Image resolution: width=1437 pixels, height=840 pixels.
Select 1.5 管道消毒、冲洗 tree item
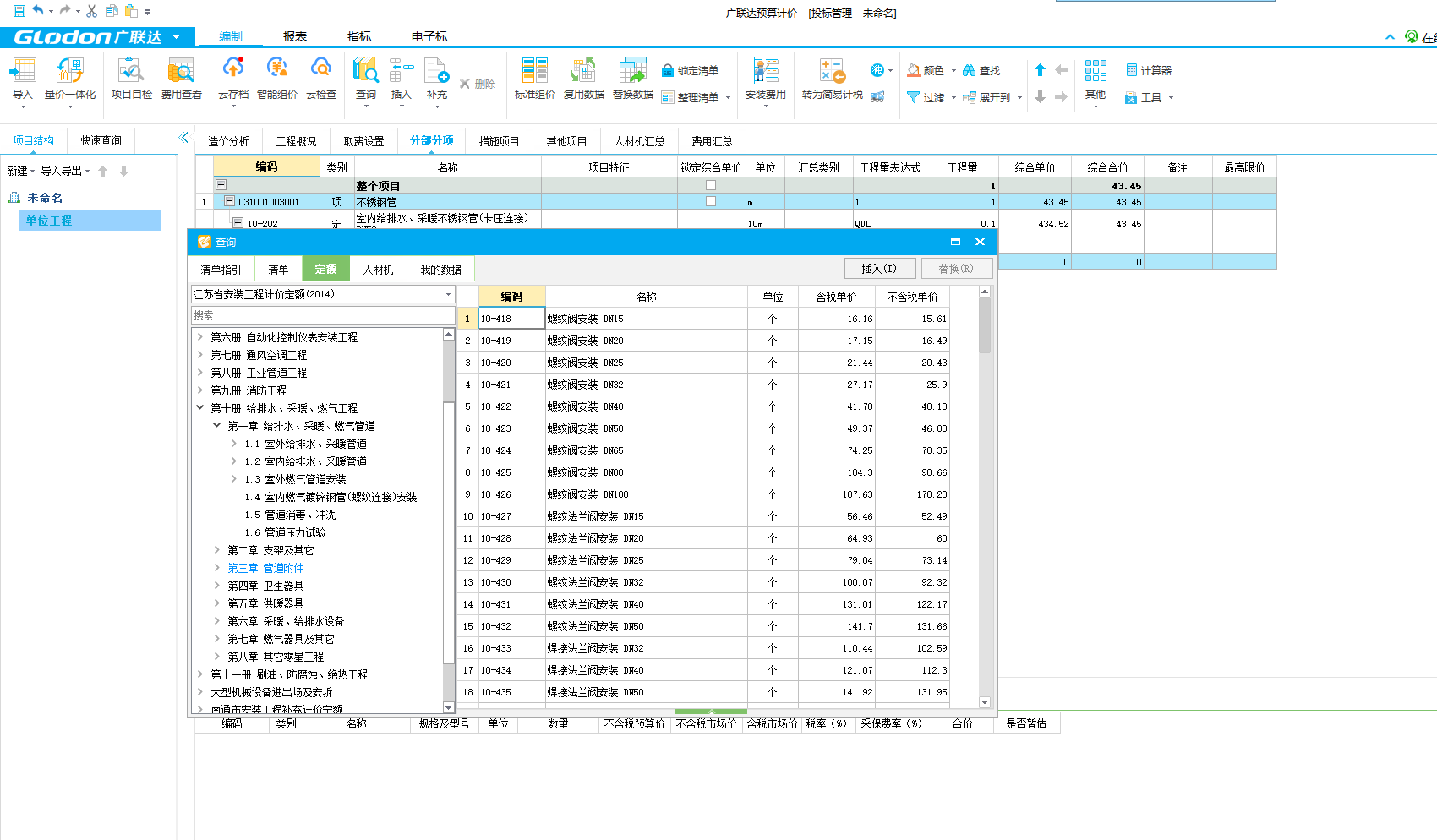click(290, 515)
